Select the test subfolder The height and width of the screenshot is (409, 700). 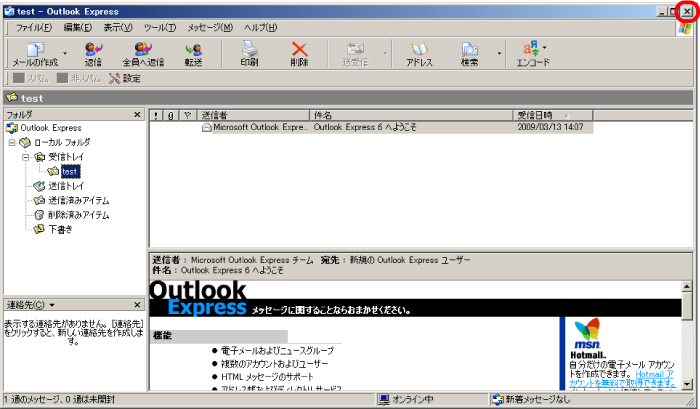coord(70,171)
